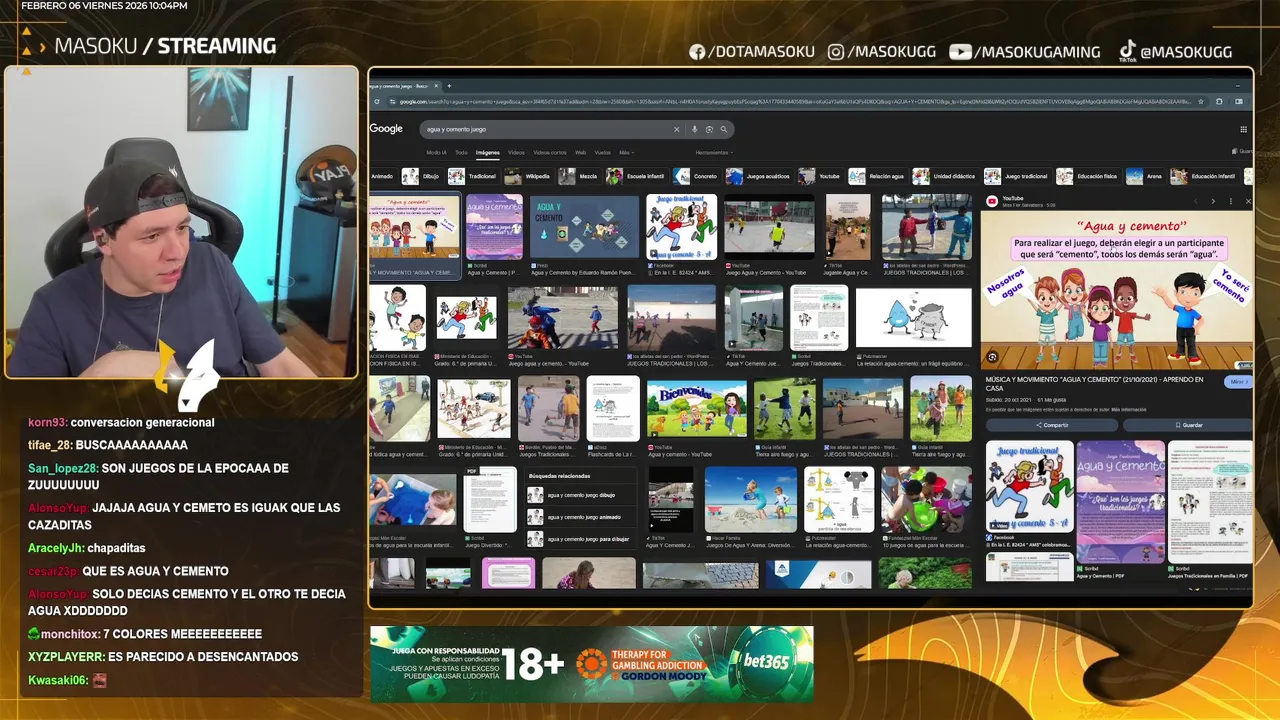Open TikTok @MASOKUGG overlay link

pos(1175,52)
